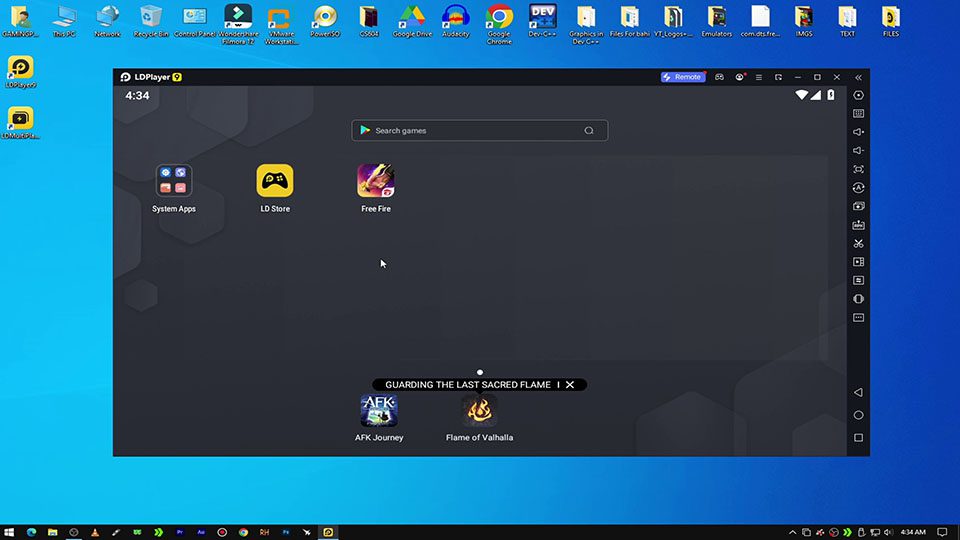Select the Emulators folder on desktop

[x=716, y=21]
